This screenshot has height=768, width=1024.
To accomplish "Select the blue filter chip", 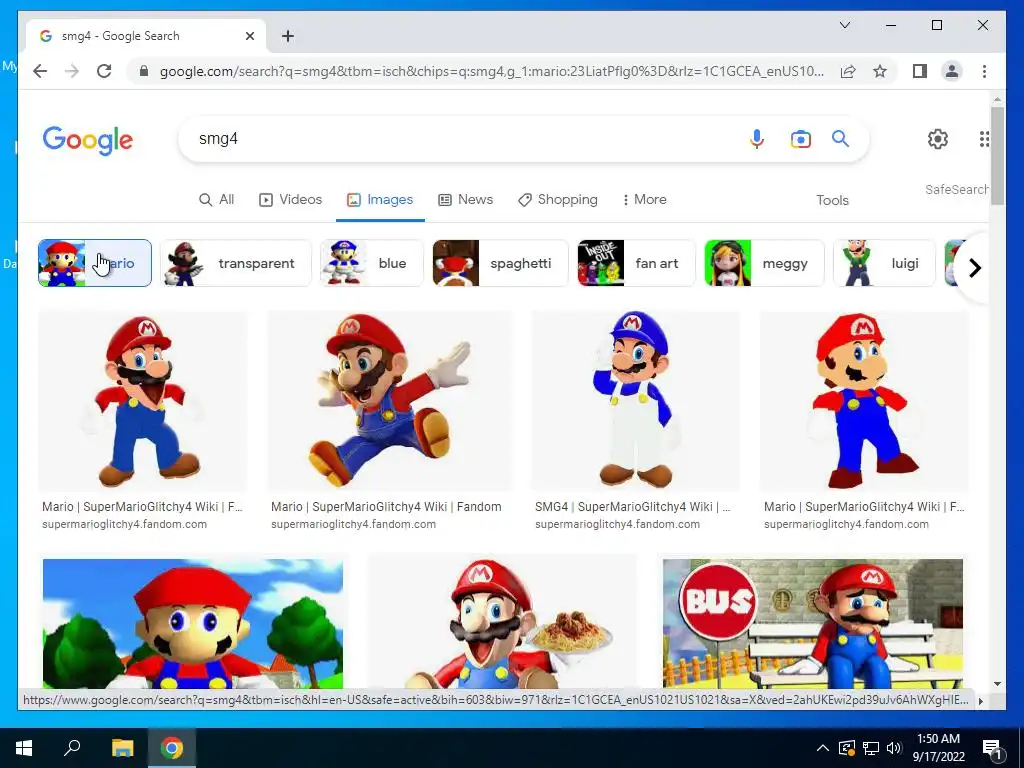I will tap(372, 263).
